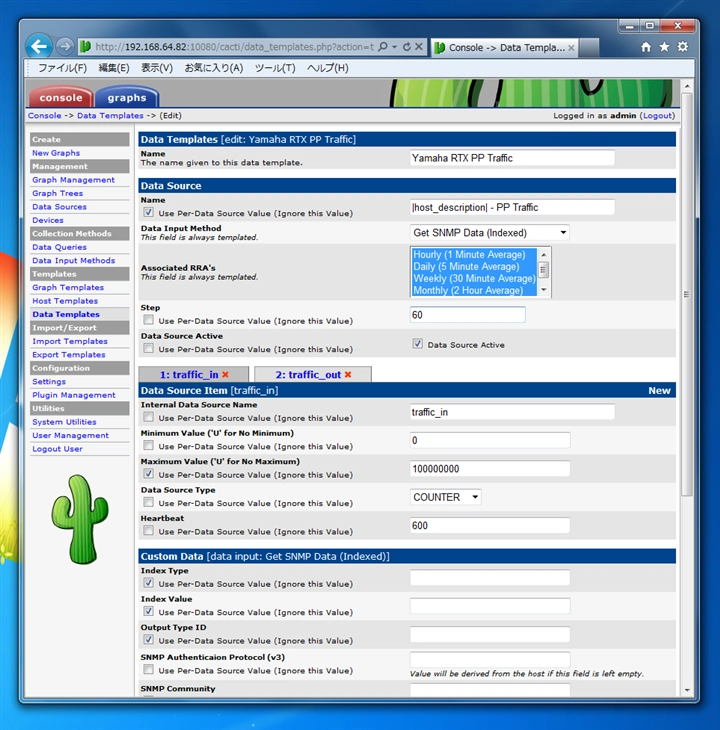
Task: Uncheck the Data Source Active checkbox
Action: point(417,344)
